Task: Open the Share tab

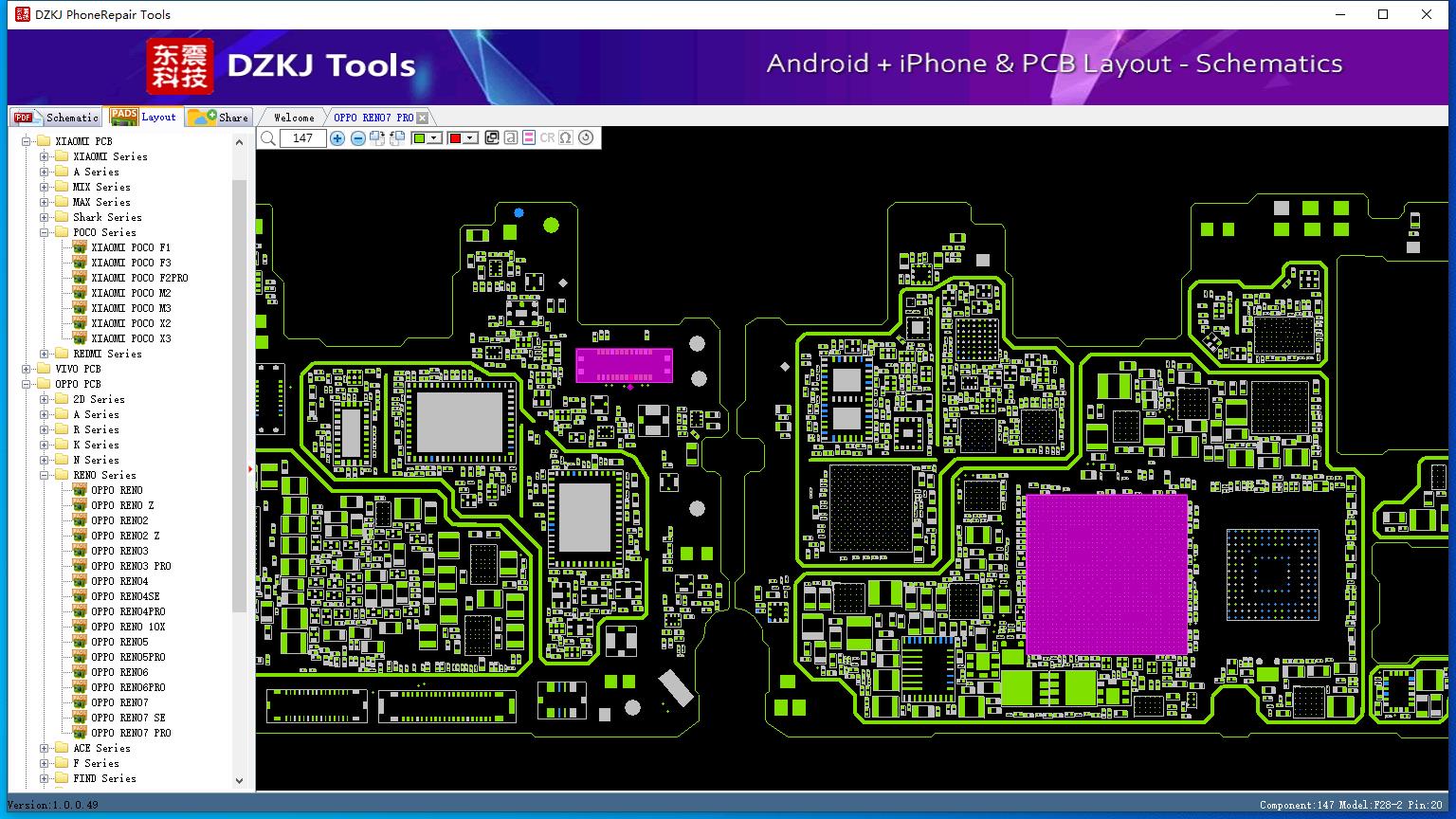Action: (218, 117)
